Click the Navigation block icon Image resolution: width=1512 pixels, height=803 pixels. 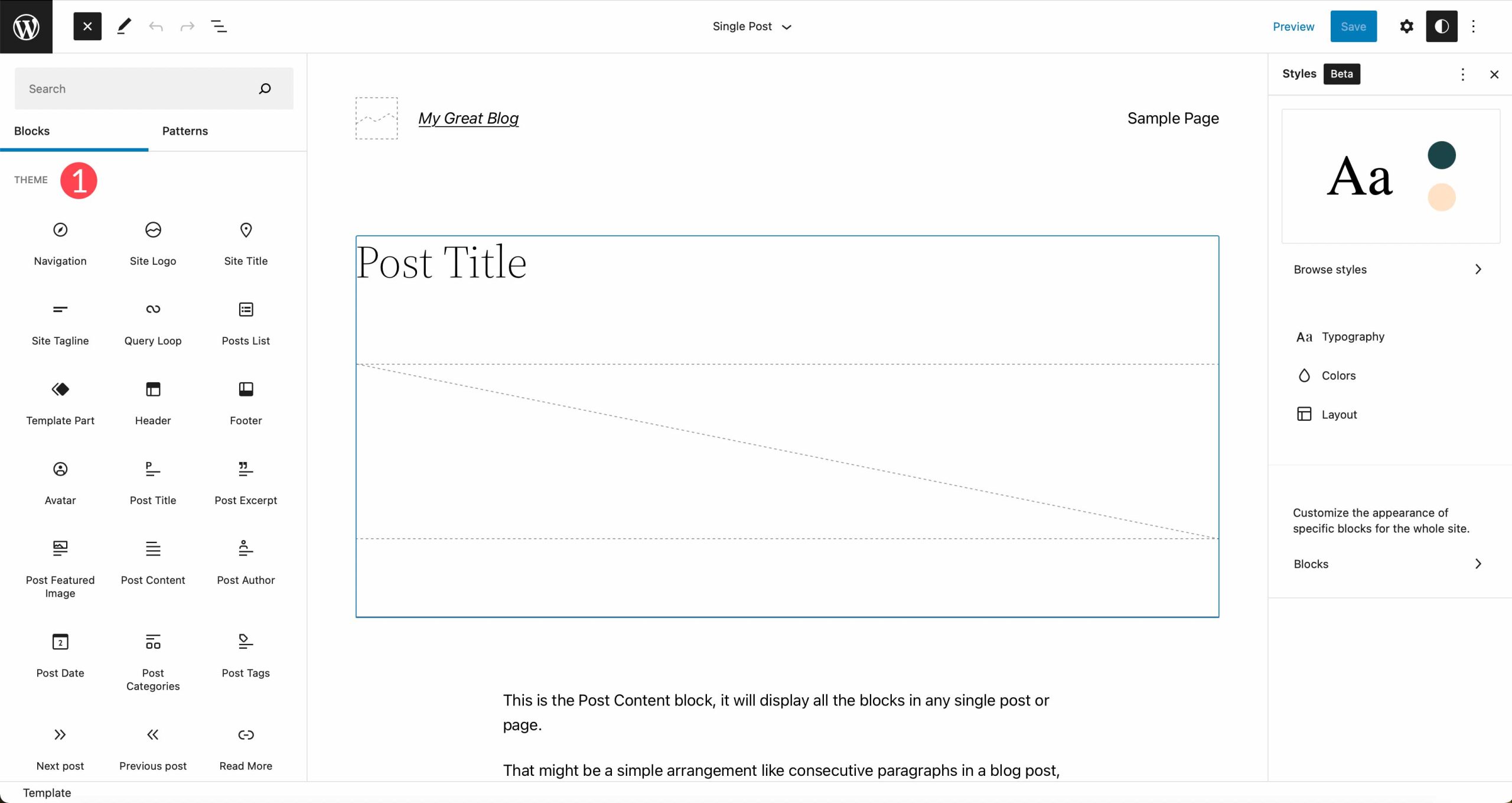click(60, 229)
